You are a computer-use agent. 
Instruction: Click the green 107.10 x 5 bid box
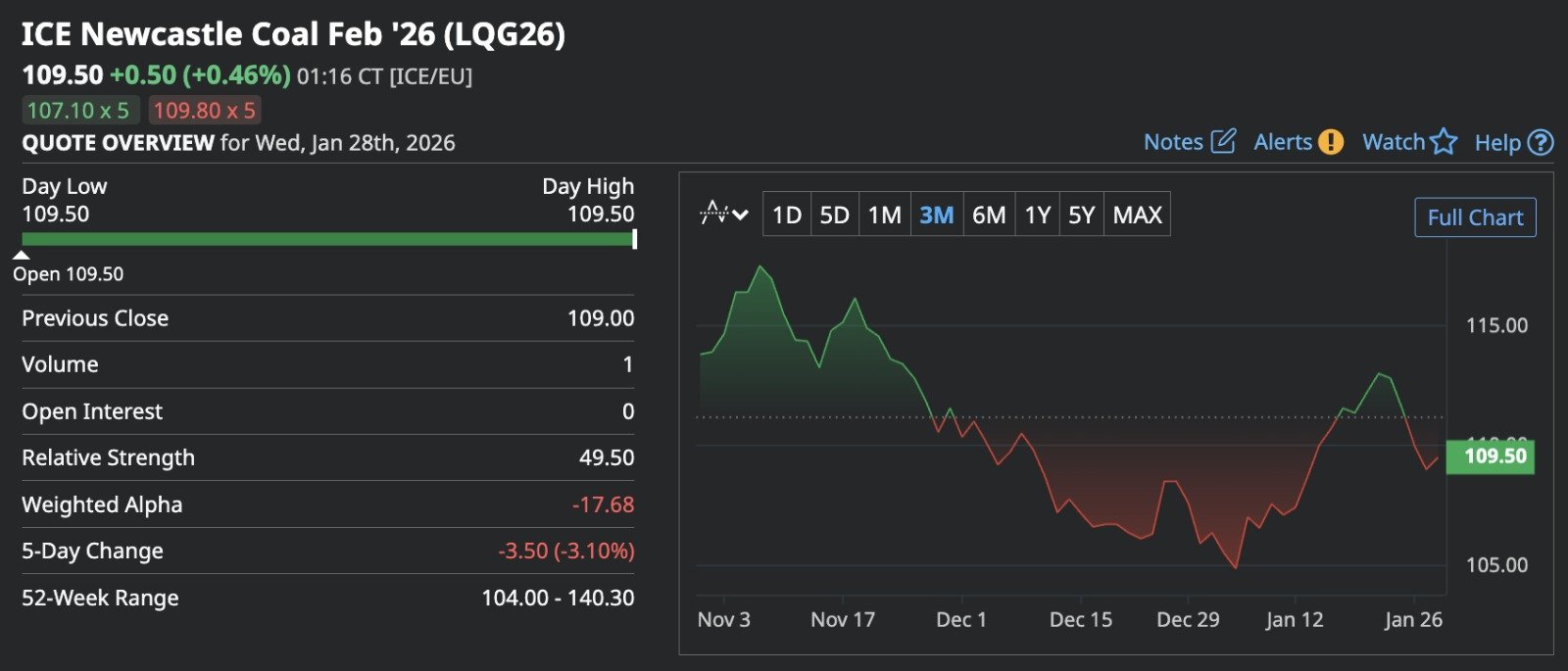tap(78, 111)
